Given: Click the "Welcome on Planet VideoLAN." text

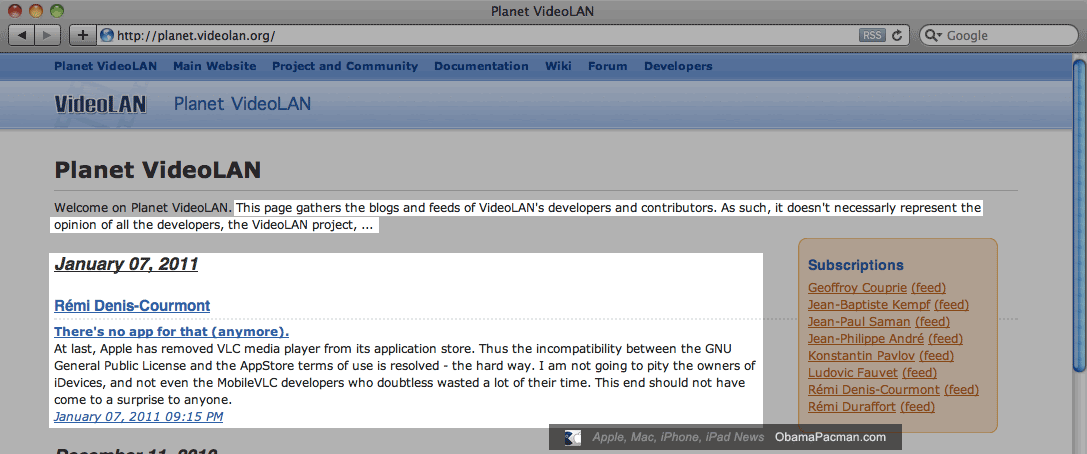Looking at the screenshot, I should [143, 207].
